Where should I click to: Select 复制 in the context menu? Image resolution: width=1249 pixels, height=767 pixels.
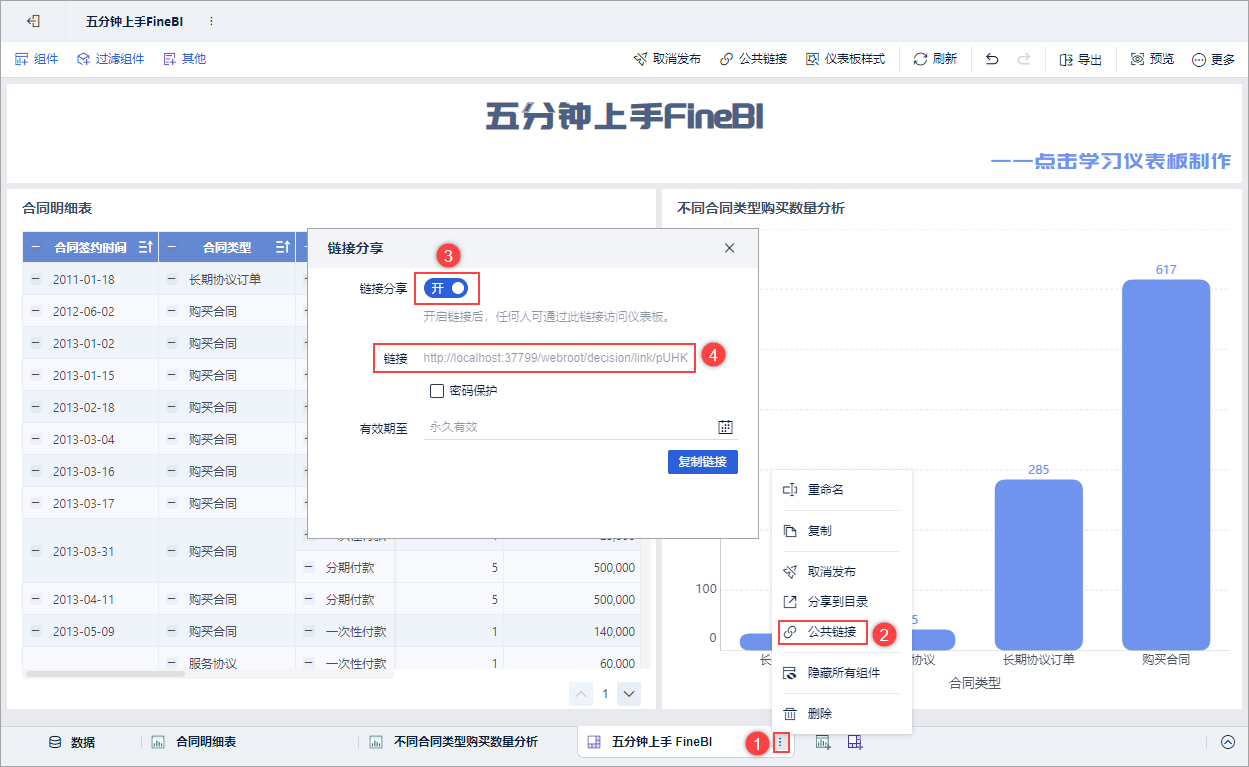(841, 531)
